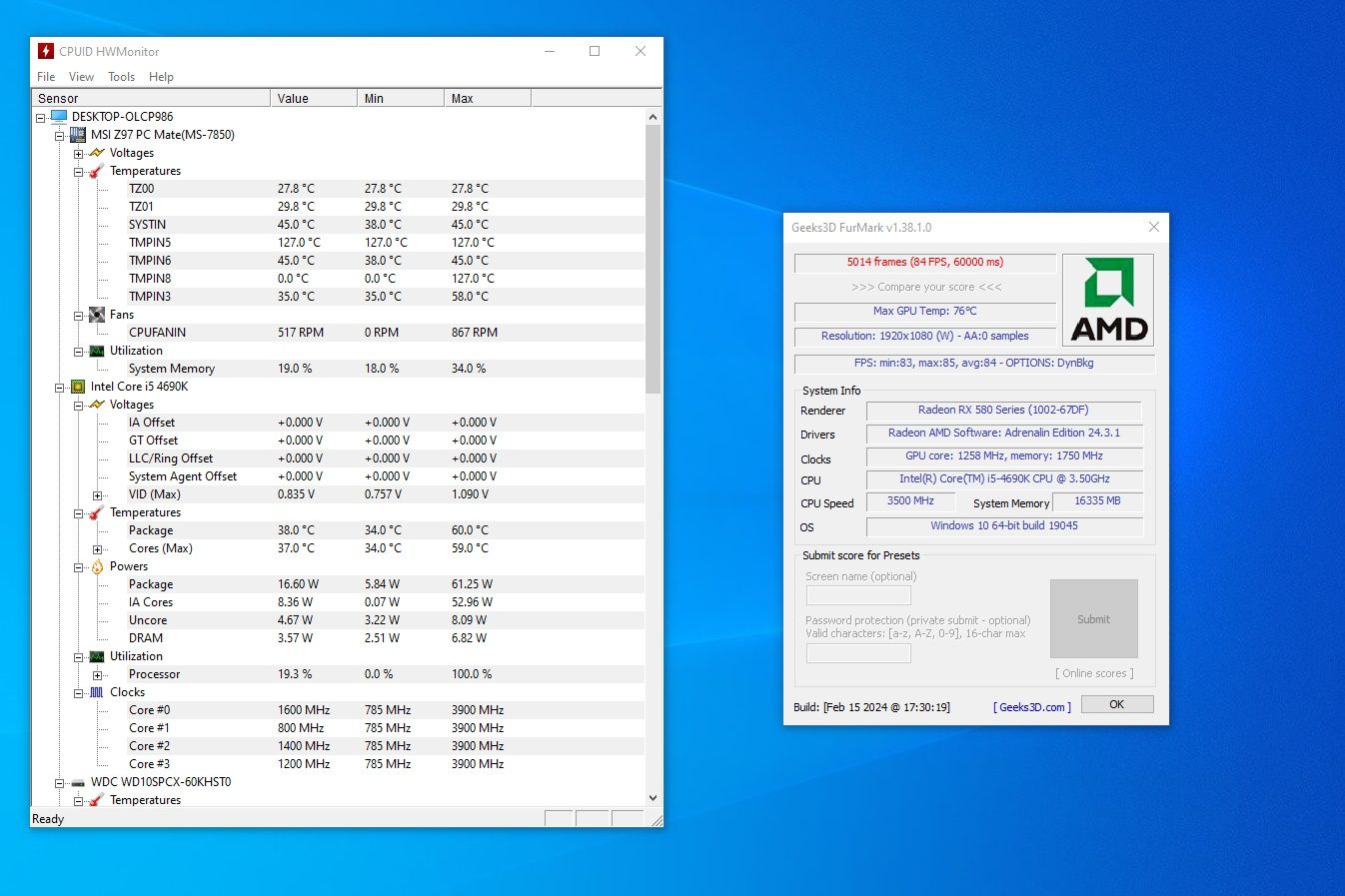This screenshot has width=1345, height=896.
Task: Collapse the Fans node
Action: (x=79, y=316)
